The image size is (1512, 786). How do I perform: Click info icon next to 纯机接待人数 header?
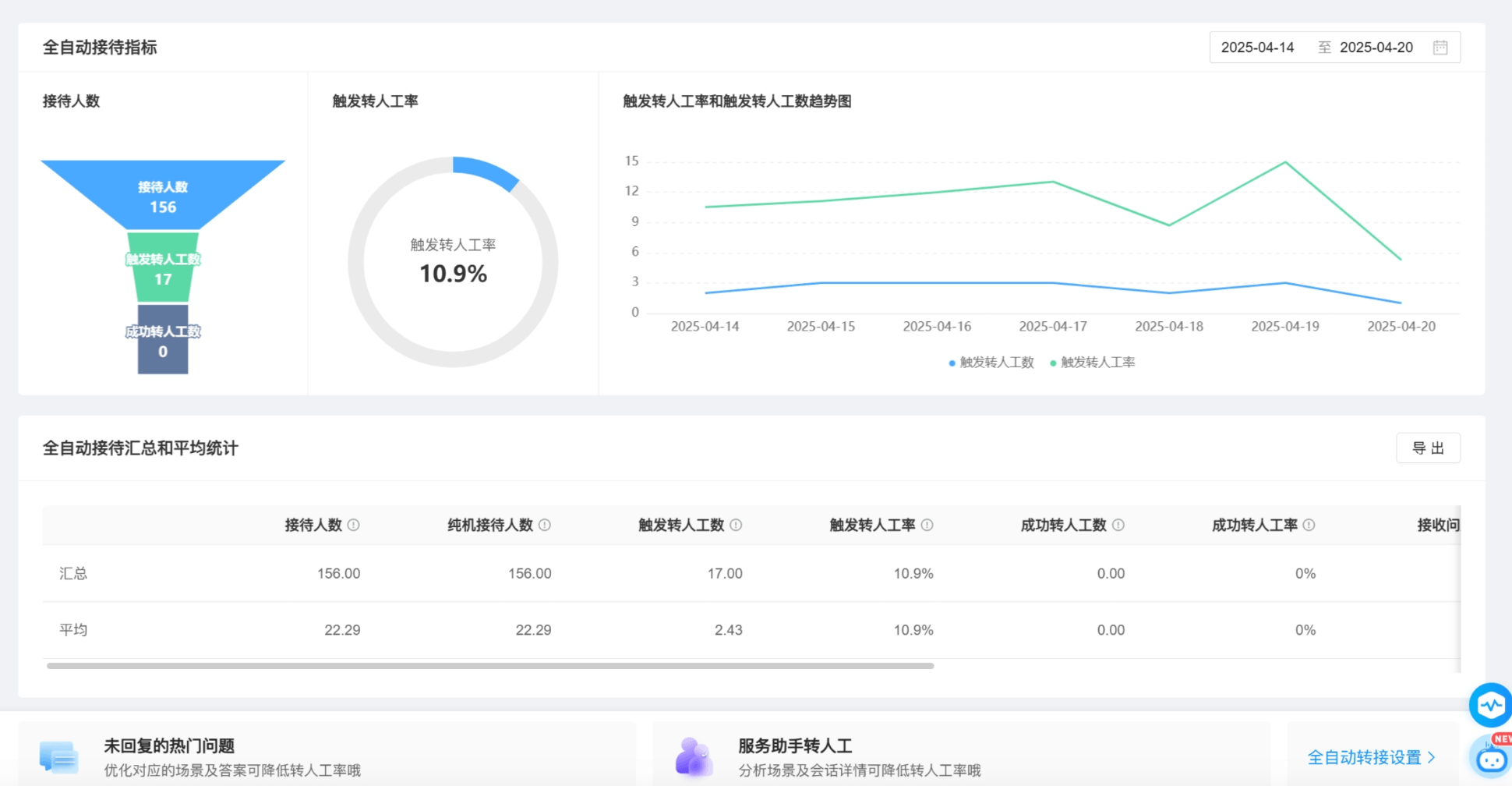(x=545, y=525)
